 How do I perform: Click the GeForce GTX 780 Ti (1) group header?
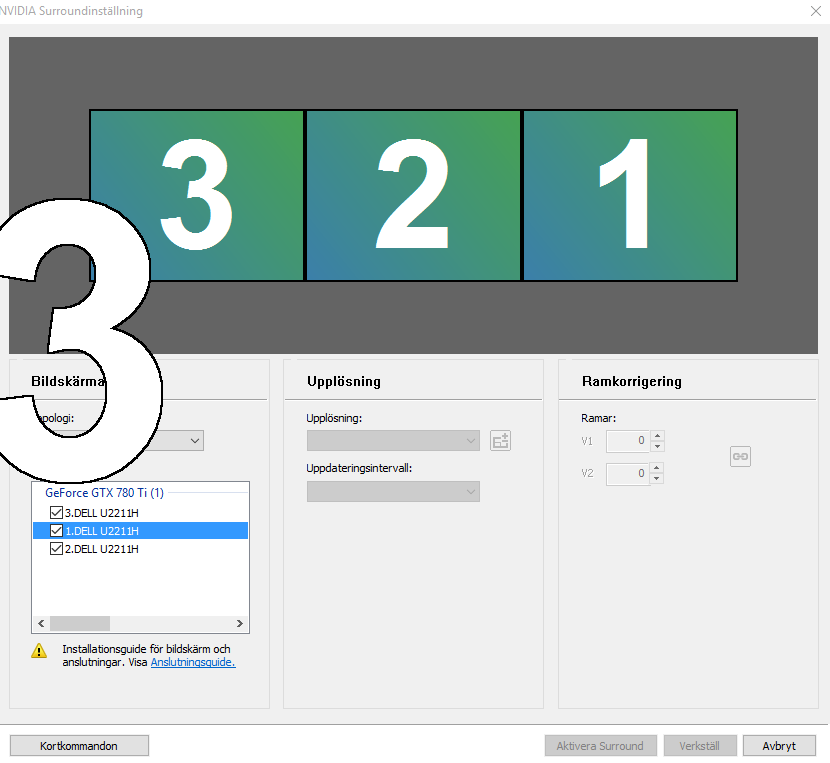(104, 492)
